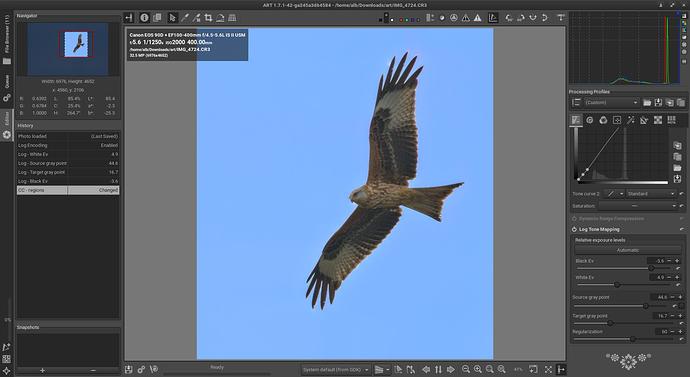The height and width of the screenshot is (377, 690).
Task: Switch to the Editor tab
Action: 7,125
